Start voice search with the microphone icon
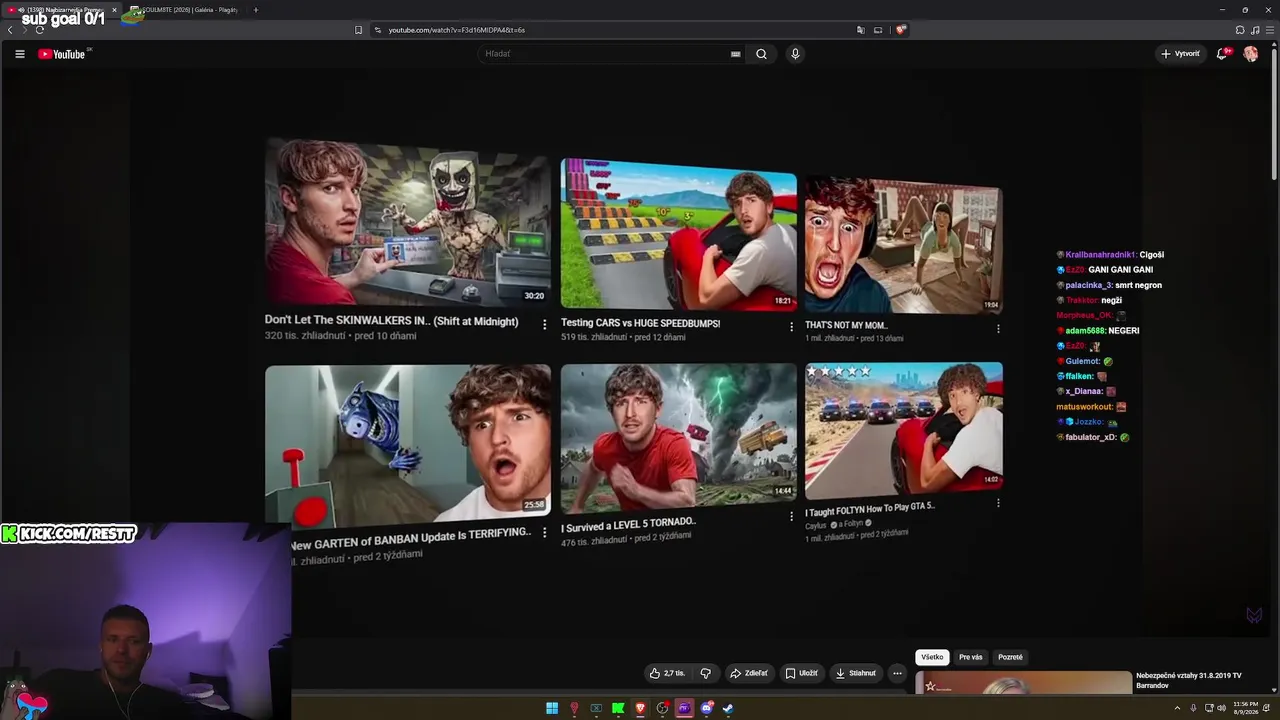The width and height of the screenshot is (1280, 720). [x=795, y=54]
